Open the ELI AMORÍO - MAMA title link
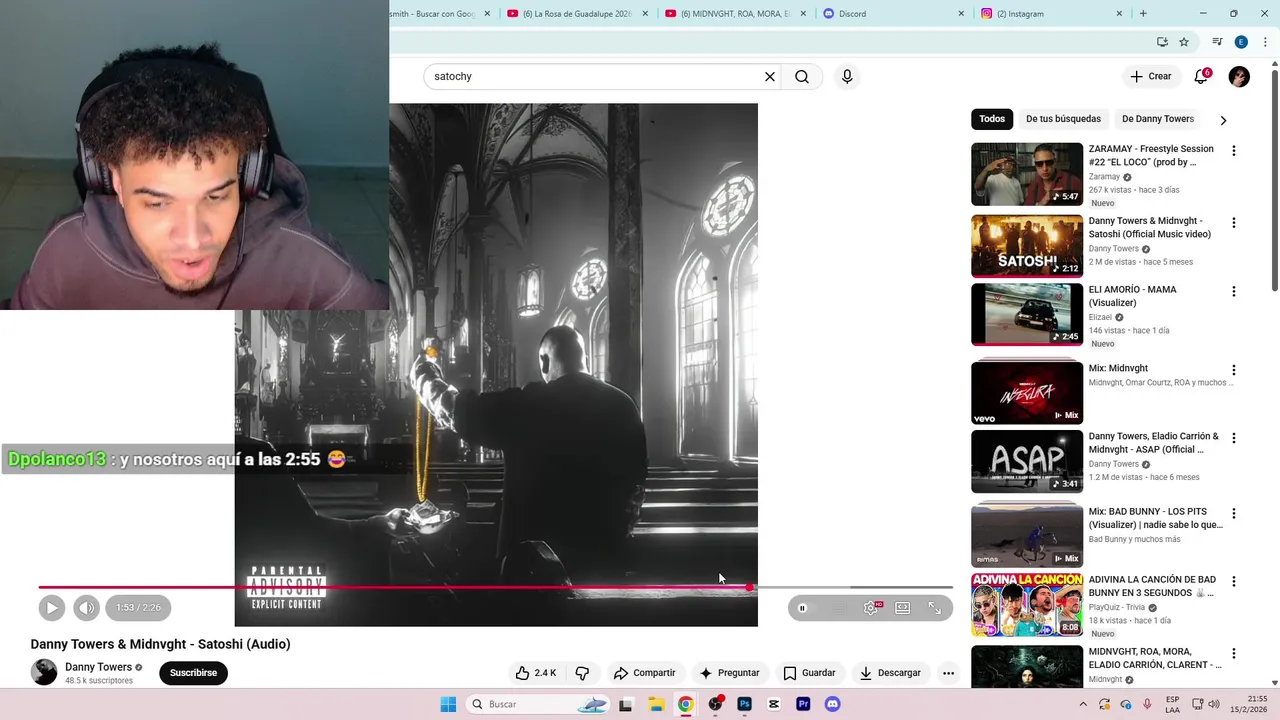 (x=1132, y=296)
